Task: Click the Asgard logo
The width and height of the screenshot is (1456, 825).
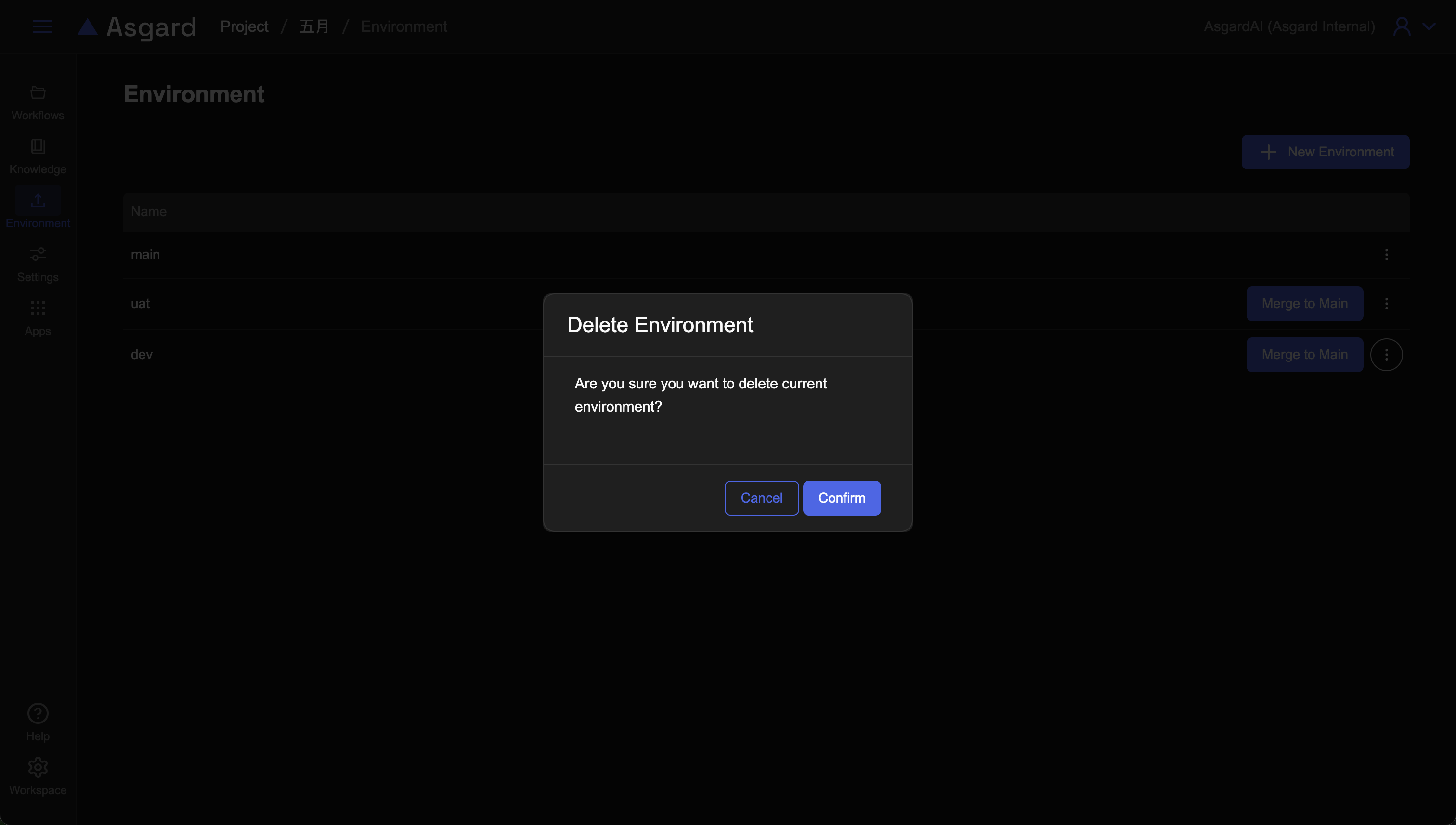Action: click(137, 26)
